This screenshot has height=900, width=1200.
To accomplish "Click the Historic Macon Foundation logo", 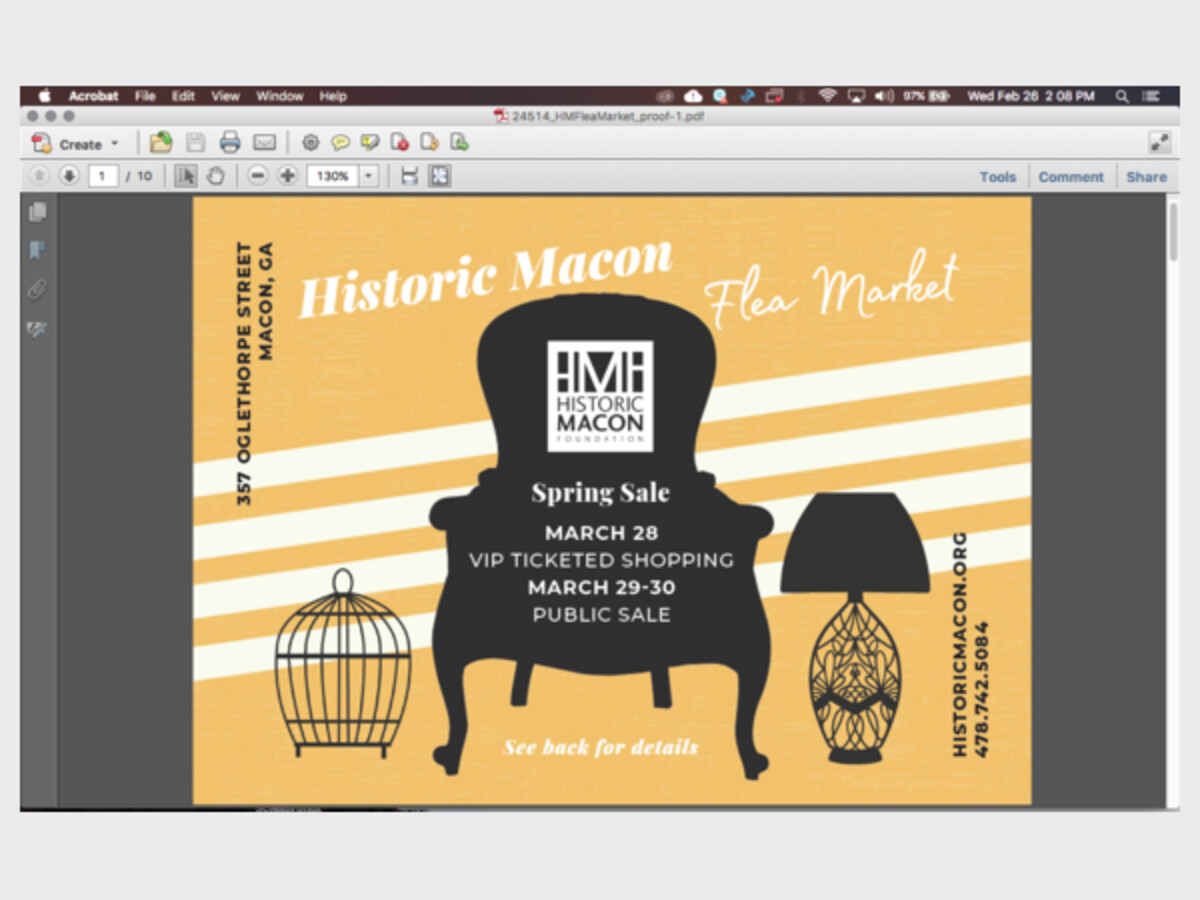I will click(600, 396).
